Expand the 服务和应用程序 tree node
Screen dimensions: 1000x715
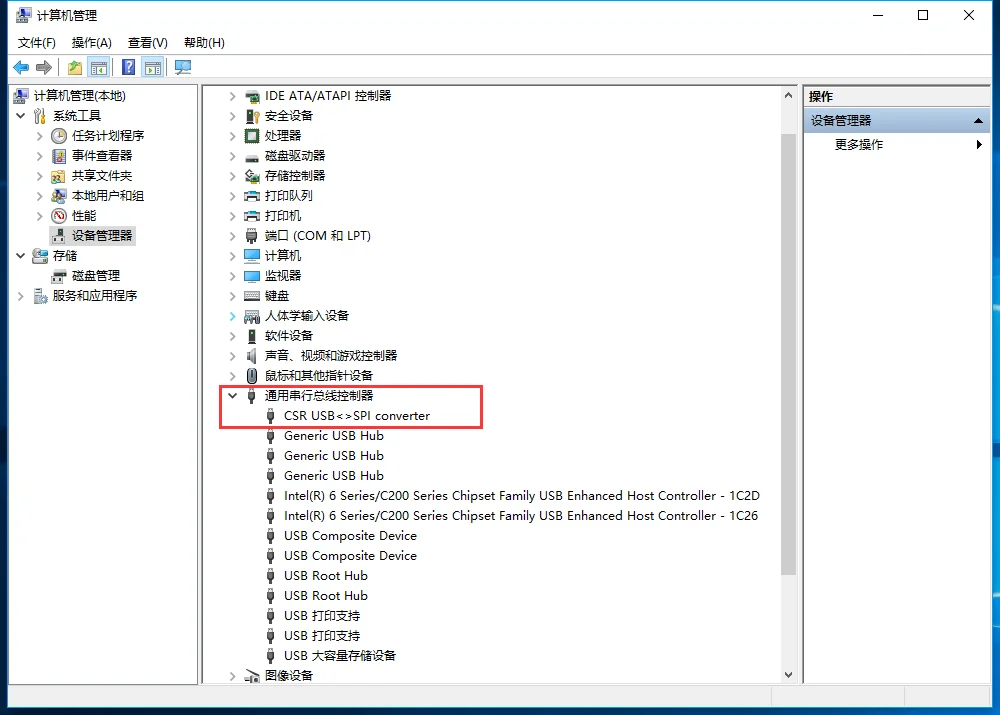coord(20,296)
